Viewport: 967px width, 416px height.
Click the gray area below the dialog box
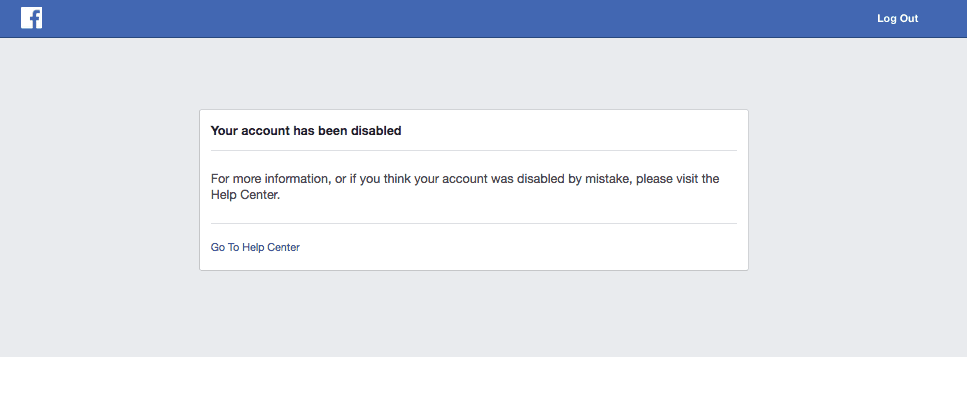pos(474,314)
